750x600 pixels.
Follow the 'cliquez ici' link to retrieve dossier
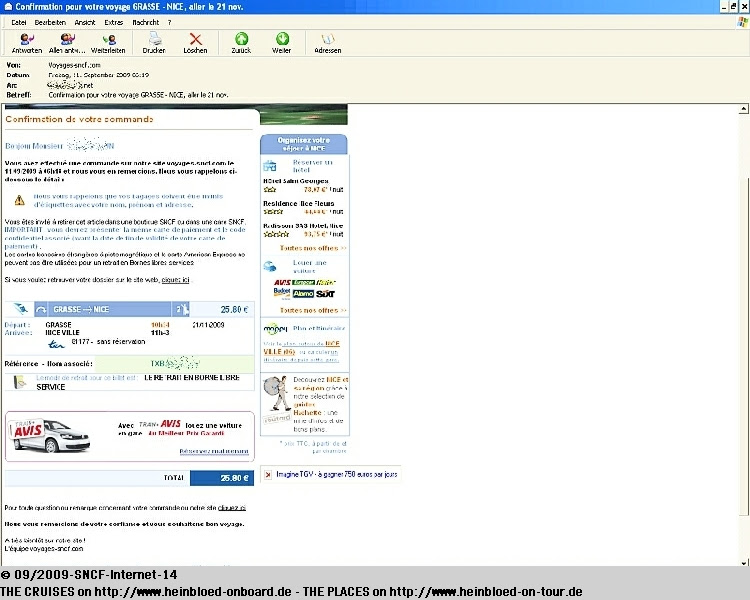pos(176,279)
